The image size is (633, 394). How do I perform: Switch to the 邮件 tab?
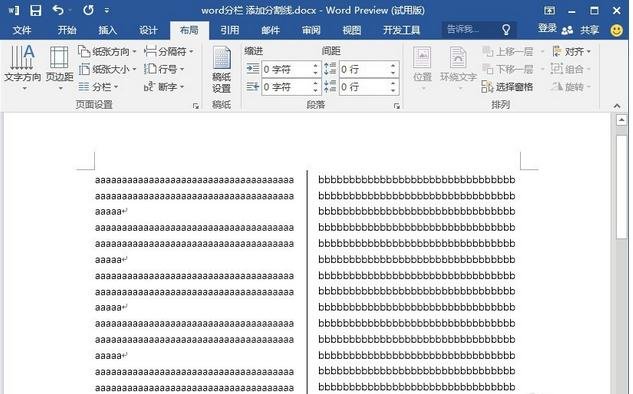(x=270, y=30)
